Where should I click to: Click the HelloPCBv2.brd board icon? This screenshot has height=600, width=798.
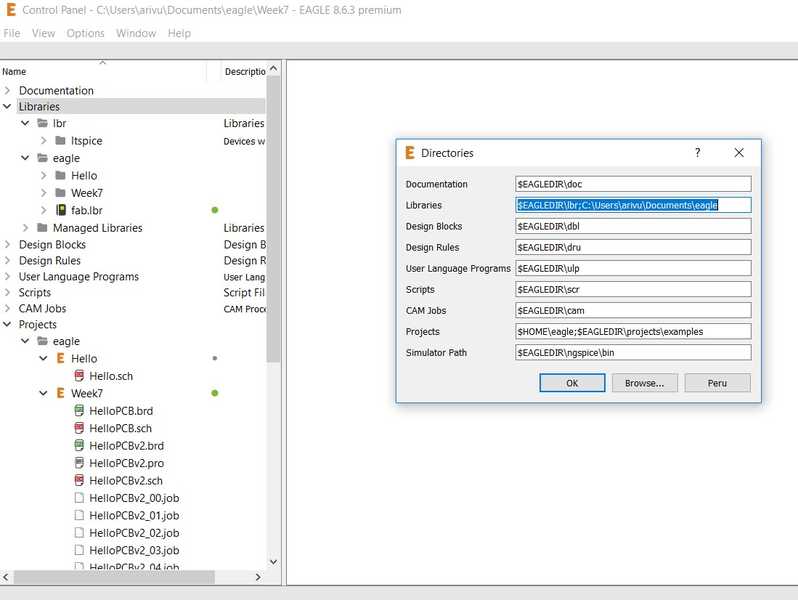pos(79,445)
